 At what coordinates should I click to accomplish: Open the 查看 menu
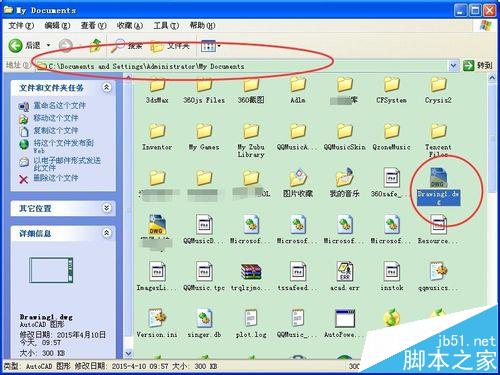point(93,25)
